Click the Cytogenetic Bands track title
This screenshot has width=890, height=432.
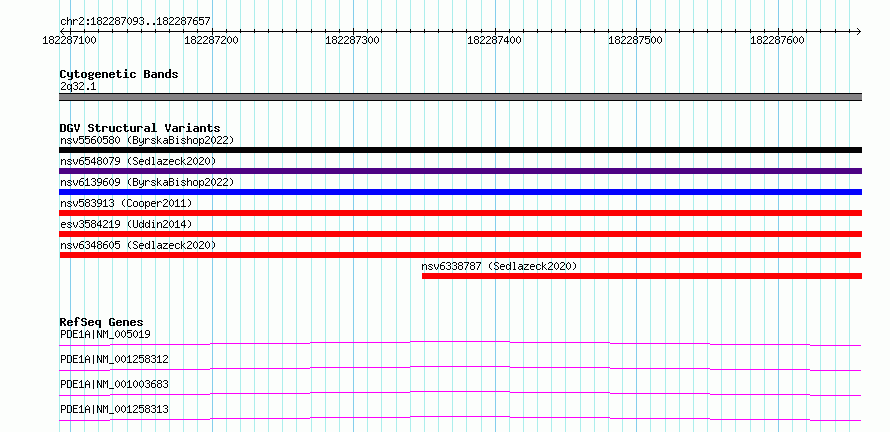119,74
